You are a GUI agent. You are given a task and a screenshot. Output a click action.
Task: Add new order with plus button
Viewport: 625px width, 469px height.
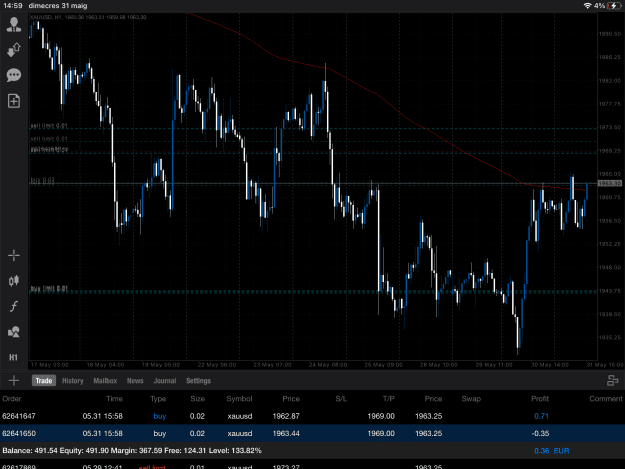point(14,381)
